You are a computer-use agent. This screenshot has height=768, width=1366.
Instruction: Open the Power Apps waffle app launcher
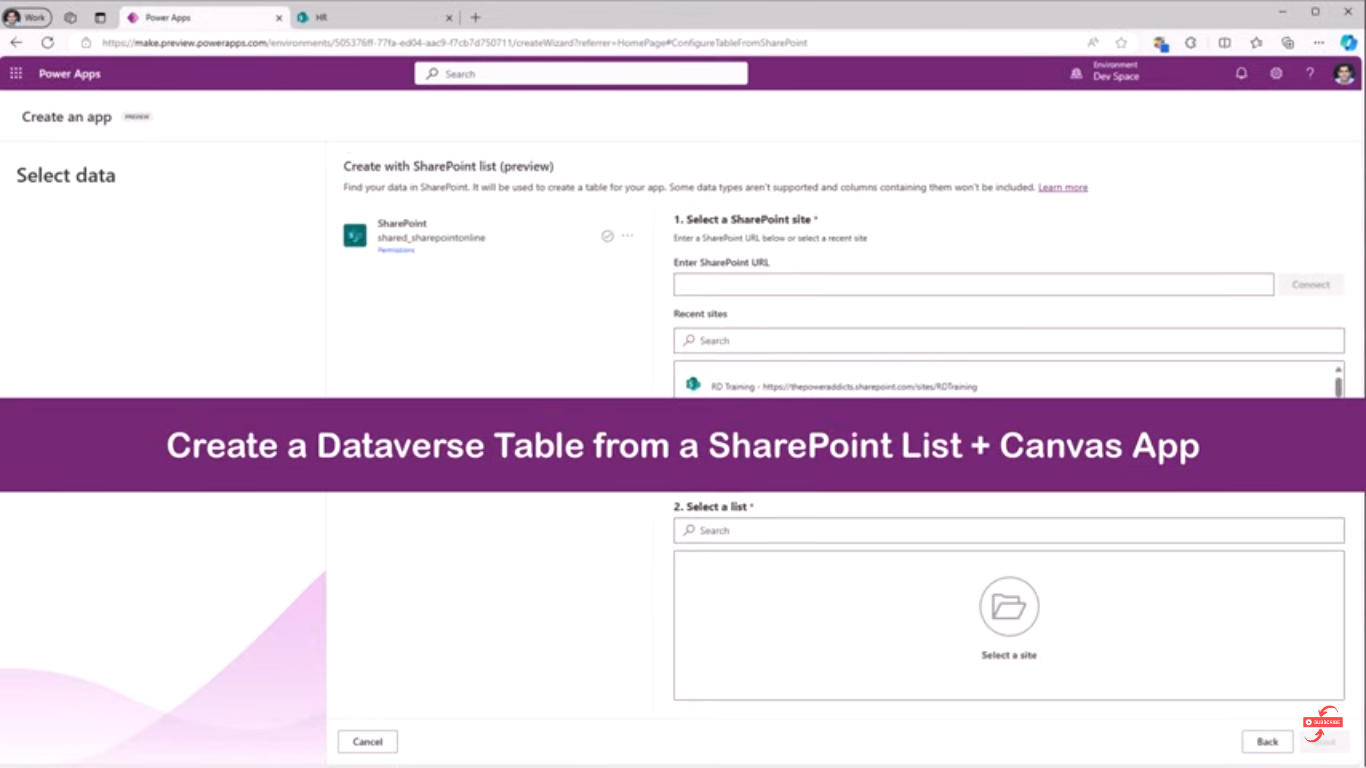point(16,74)
